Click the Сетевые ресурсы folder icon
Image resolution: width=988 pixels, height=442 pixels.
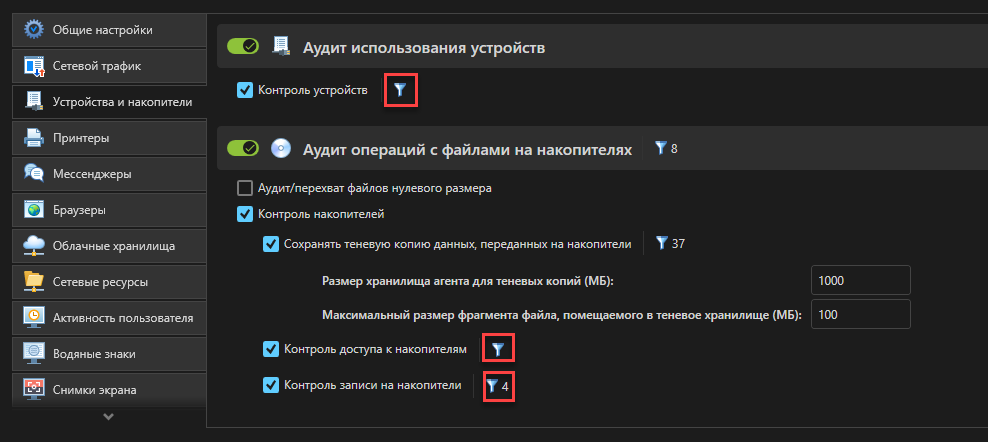pos(33,281)
